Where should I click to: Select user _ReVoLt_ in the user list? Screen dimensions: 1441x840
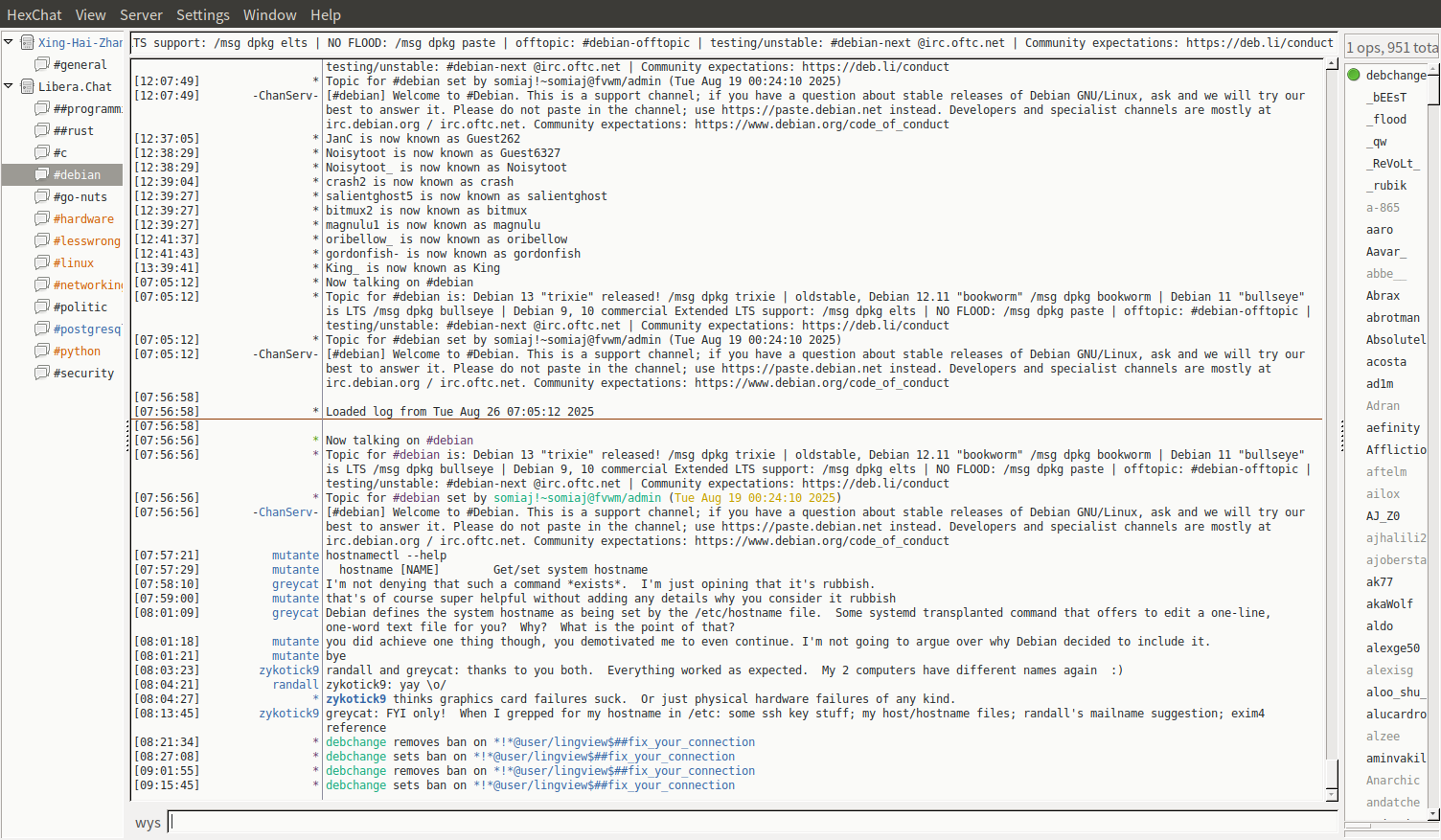point(1393,163)
